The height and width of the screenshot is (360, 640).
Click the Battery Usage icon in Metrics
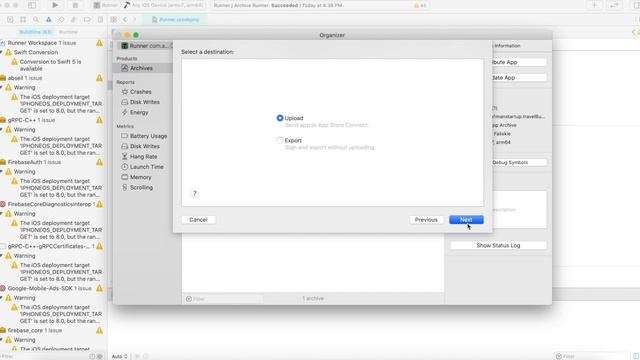tap(124, 136)
